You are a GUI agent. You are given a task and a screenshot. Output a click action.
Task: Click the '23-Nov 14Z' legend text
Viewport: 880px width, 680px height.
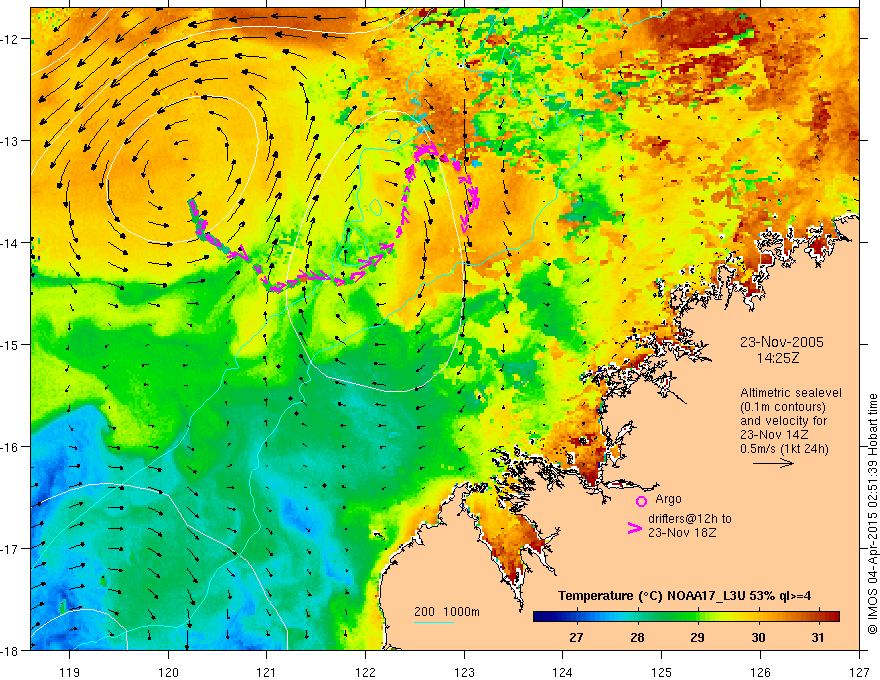click(774, 435)
